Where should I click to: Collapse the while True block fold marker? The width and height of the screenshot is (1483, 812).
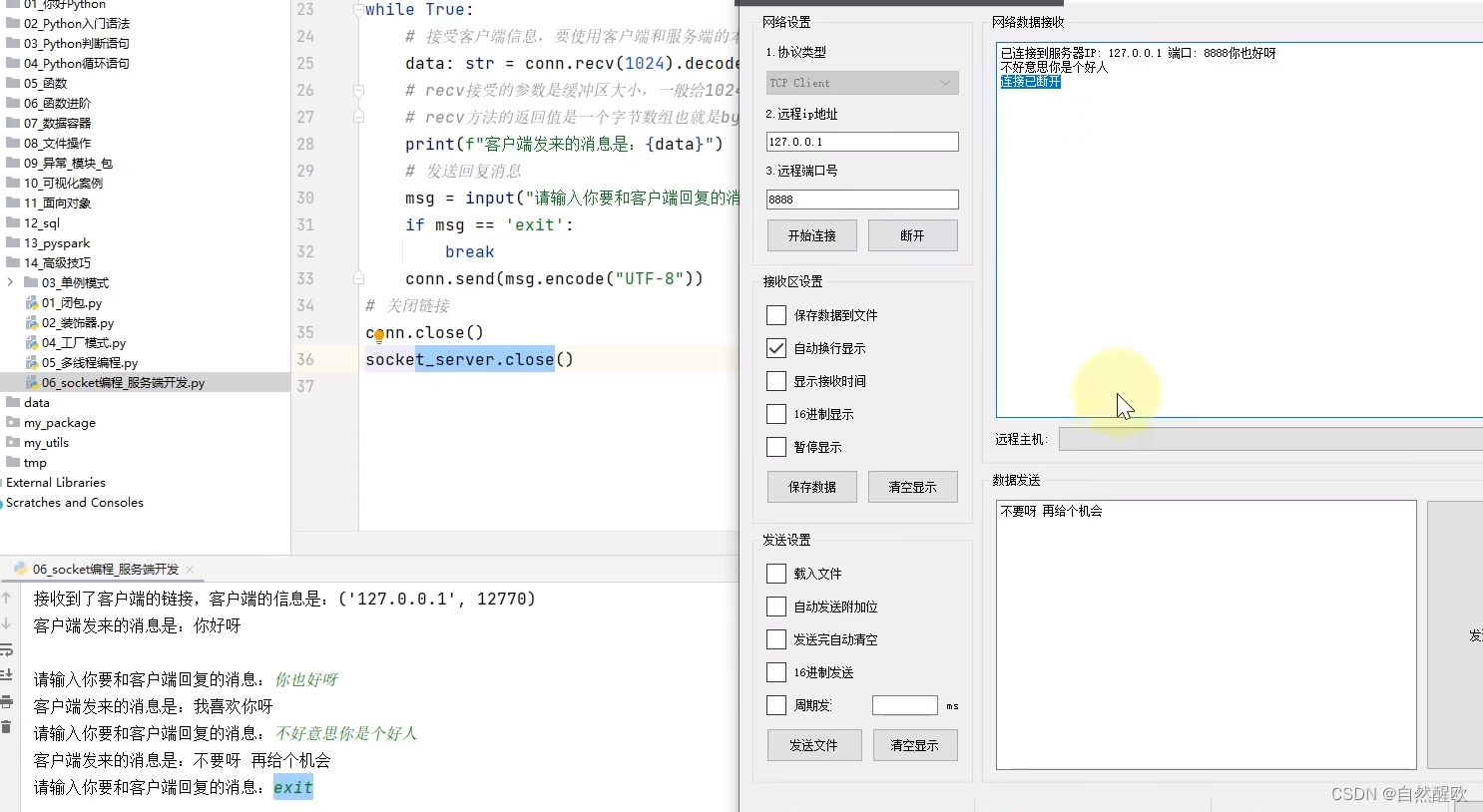pyautogui.click(x=358, y=10)
